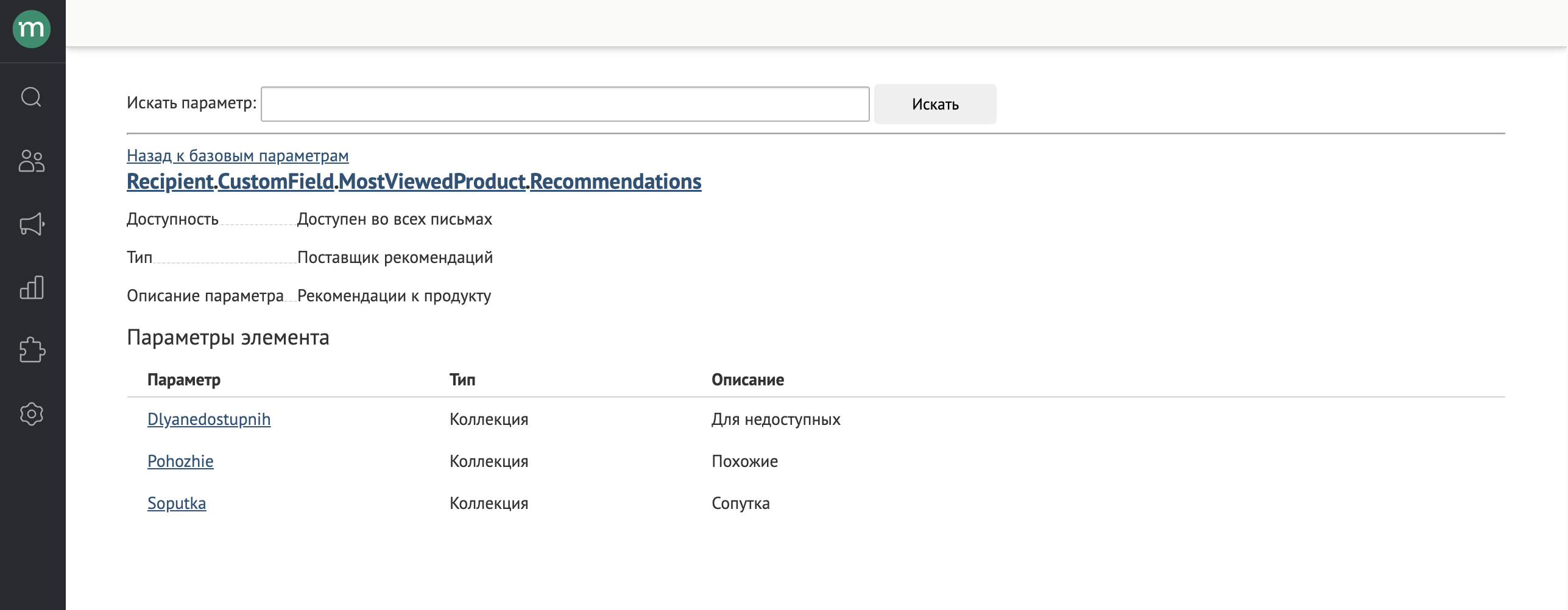The image size is (1568, 610).
Task: Open the 'Pohozhie' parameter link
Action: pos(180,461)
